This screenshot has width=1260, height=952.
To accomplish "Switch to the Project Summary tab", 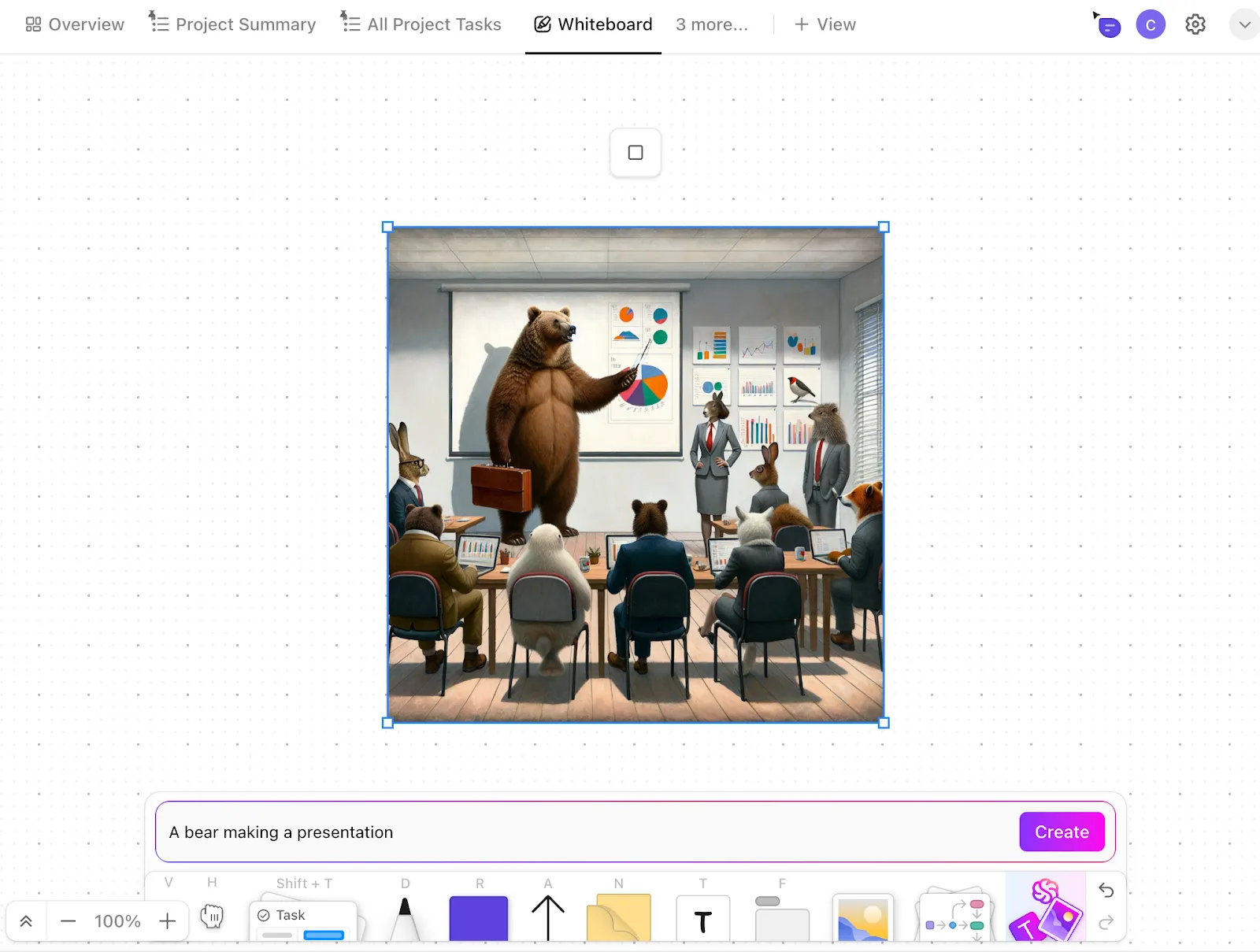I will coord(232,24).
